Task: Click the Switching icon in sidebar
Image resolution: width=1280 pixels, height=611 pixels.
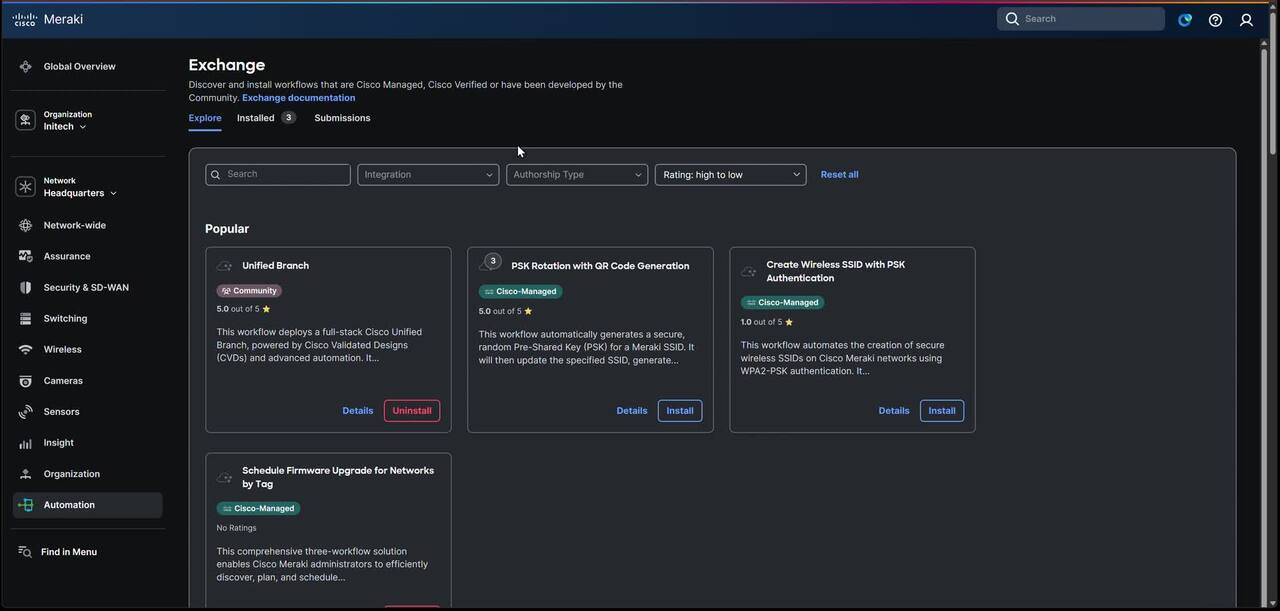Action: [25, 319]
